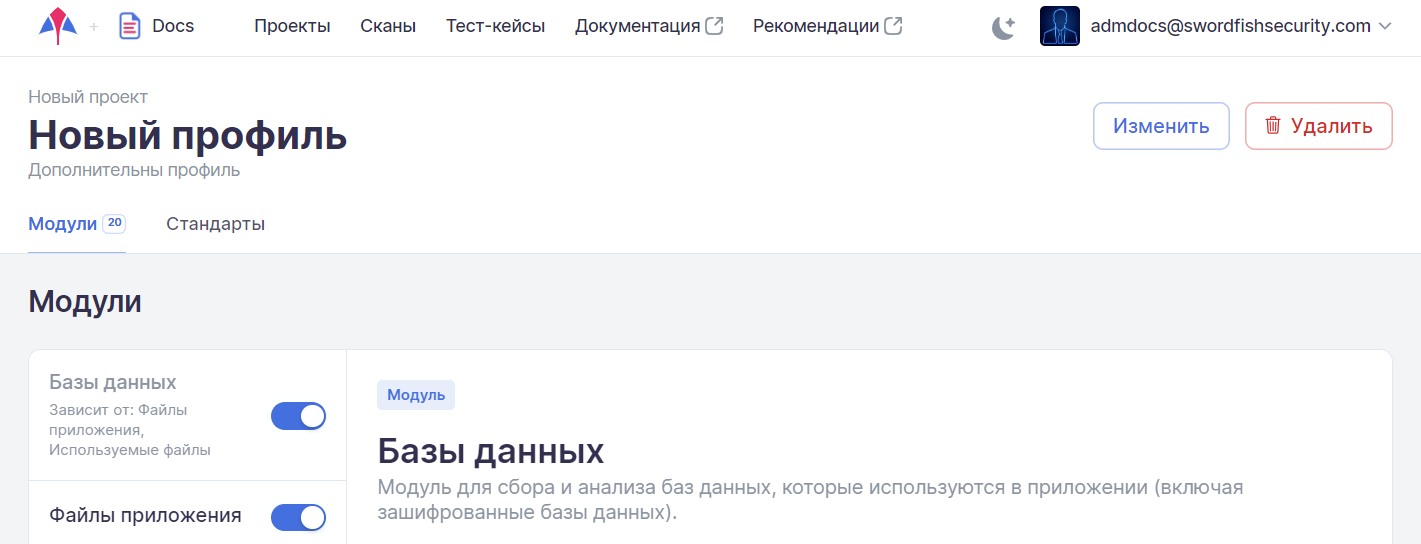This screenshot has width=1421, height=544.
Task: Open Тест-кейсы page
Action: click(495, 26)
